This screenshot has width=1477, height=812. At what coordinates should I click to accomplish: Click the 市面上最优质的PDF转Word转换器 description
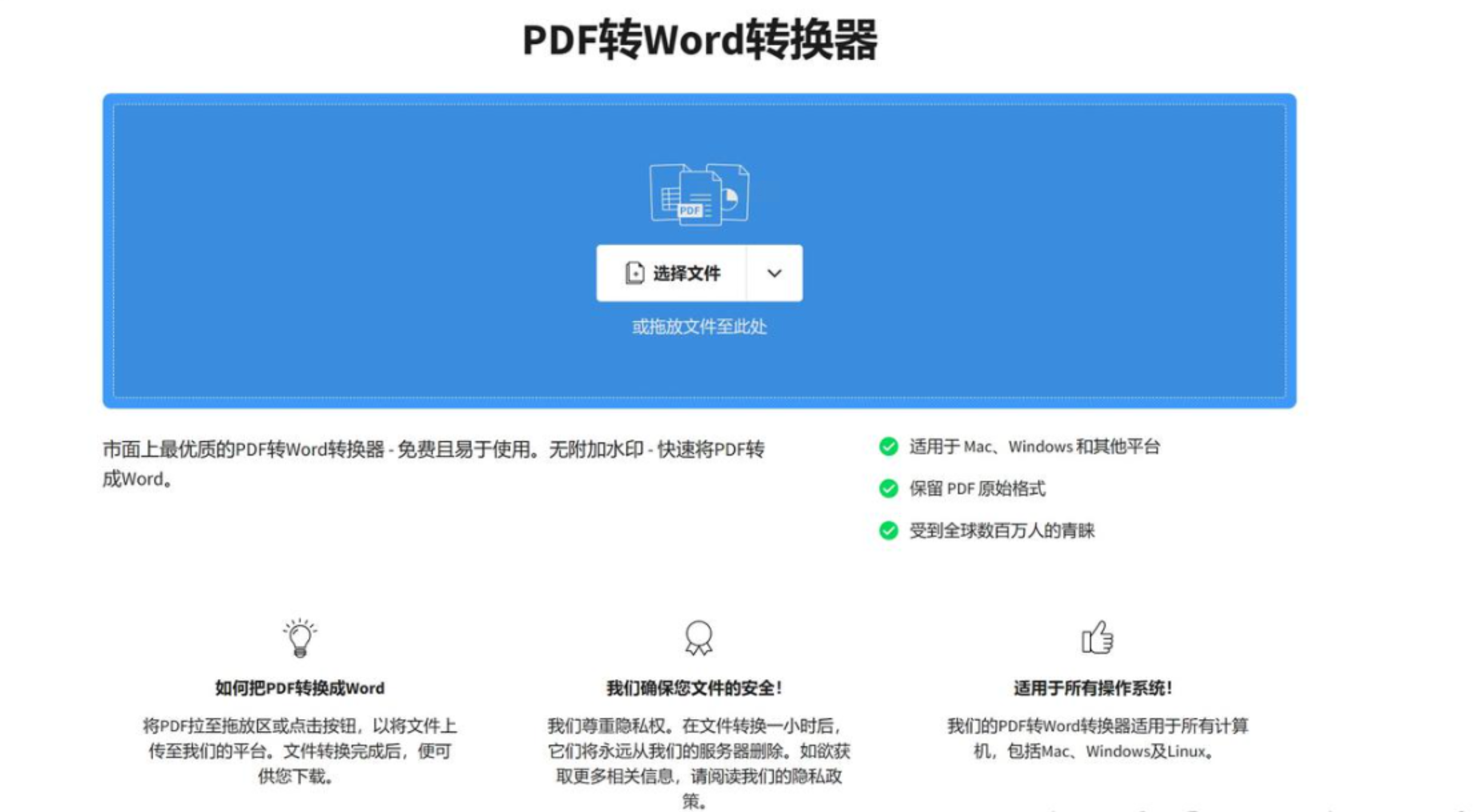[x=434, y=464]
